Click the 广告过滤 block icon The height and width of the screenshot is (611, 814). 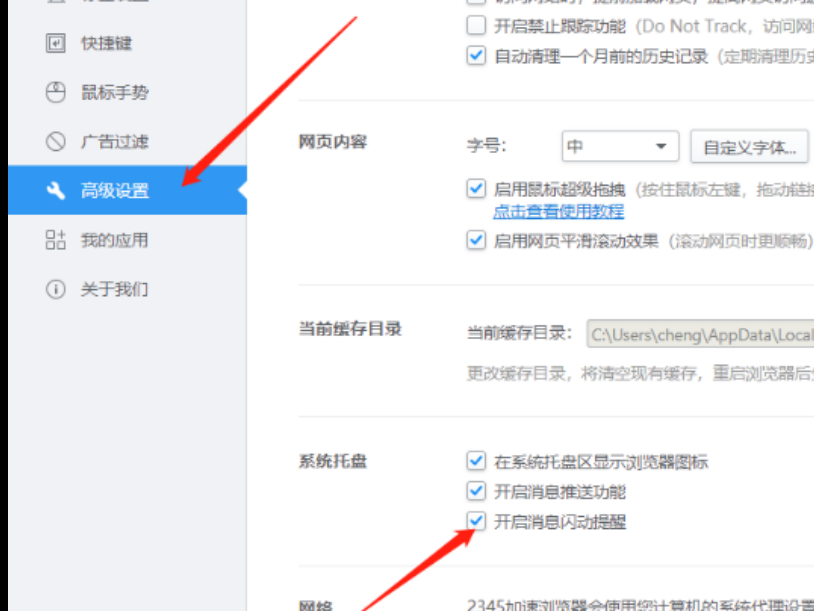pyautogui.click(x=56, y=141)
